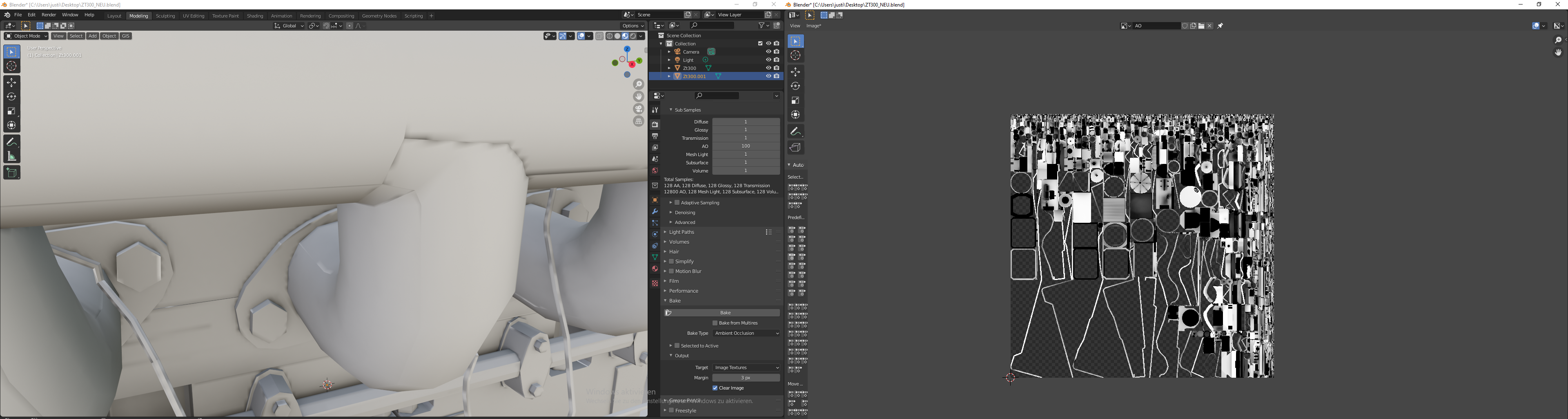Open the Render menu
The image size is (1568, 419).
tap(49, 15)
